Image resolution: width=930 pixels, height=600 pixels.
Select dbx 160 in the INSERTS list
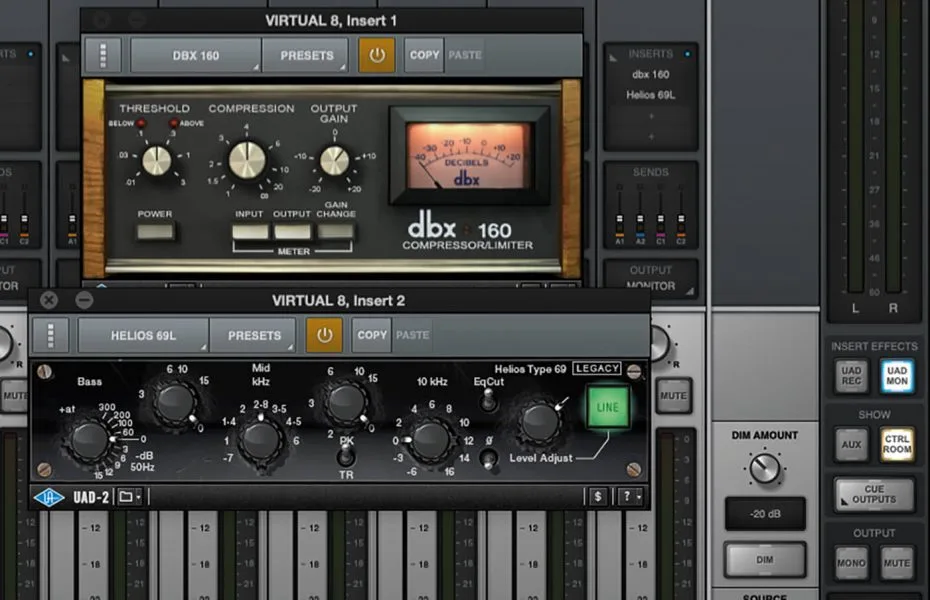pyautogui.click(x=651, y=74)
